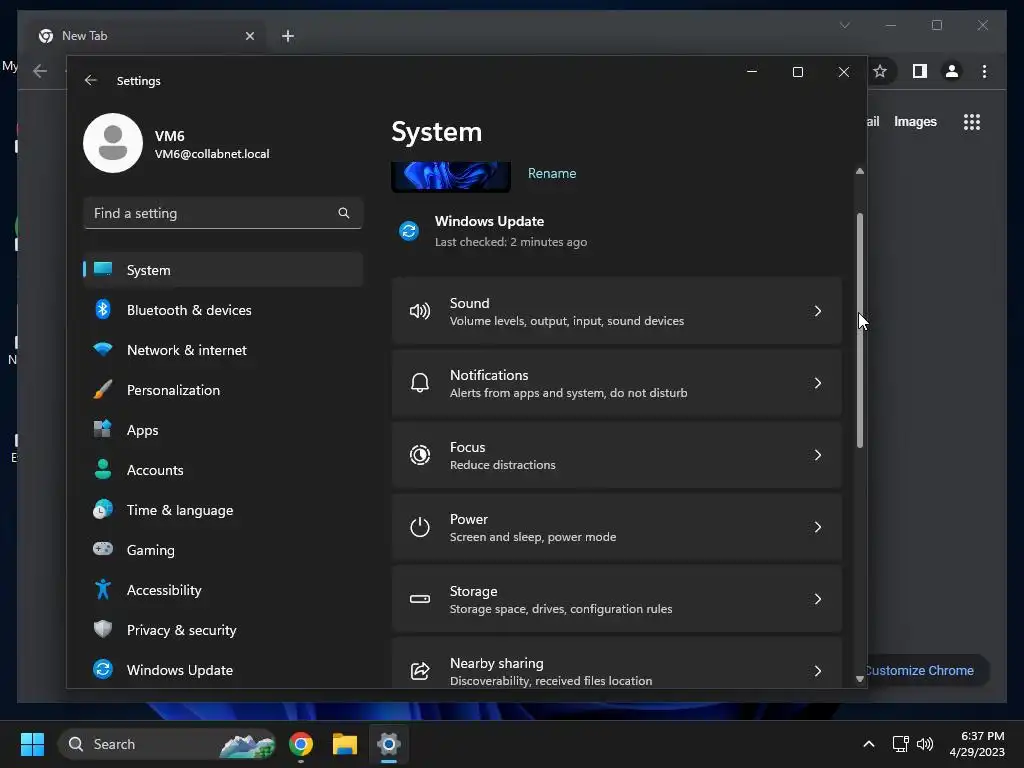Click the Rename link

coord(552,173)
